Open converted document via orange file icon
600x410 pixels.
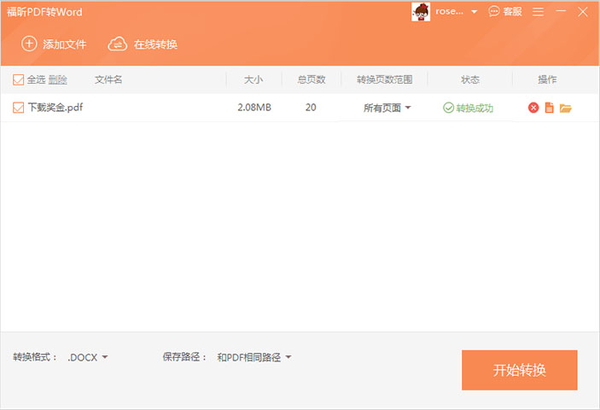(x=549, y=108)
